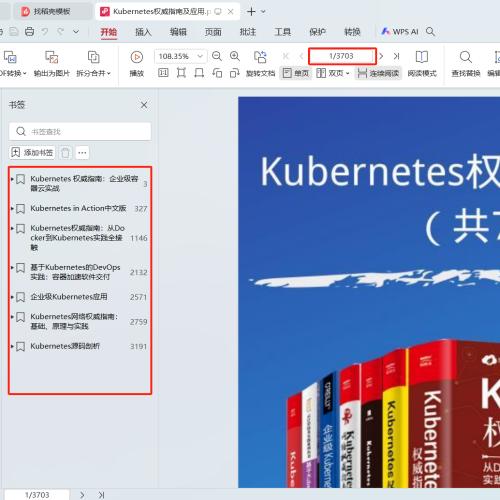Expand the Kubernetes网络权威指南 bookmark
The height and width of the screenshot is (500, 500).
[x=12, y=317]
